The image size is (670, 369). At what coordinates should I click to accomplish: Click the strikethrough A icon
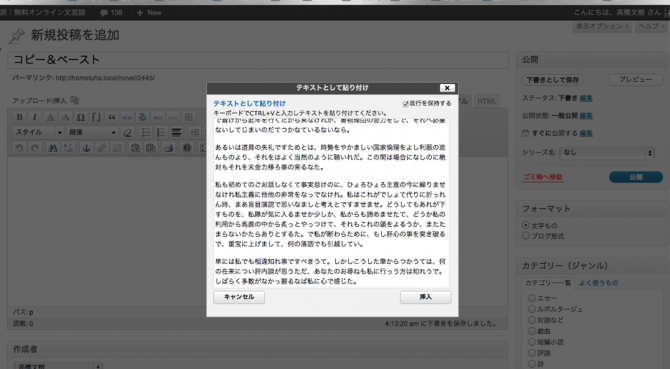[65, 117]
